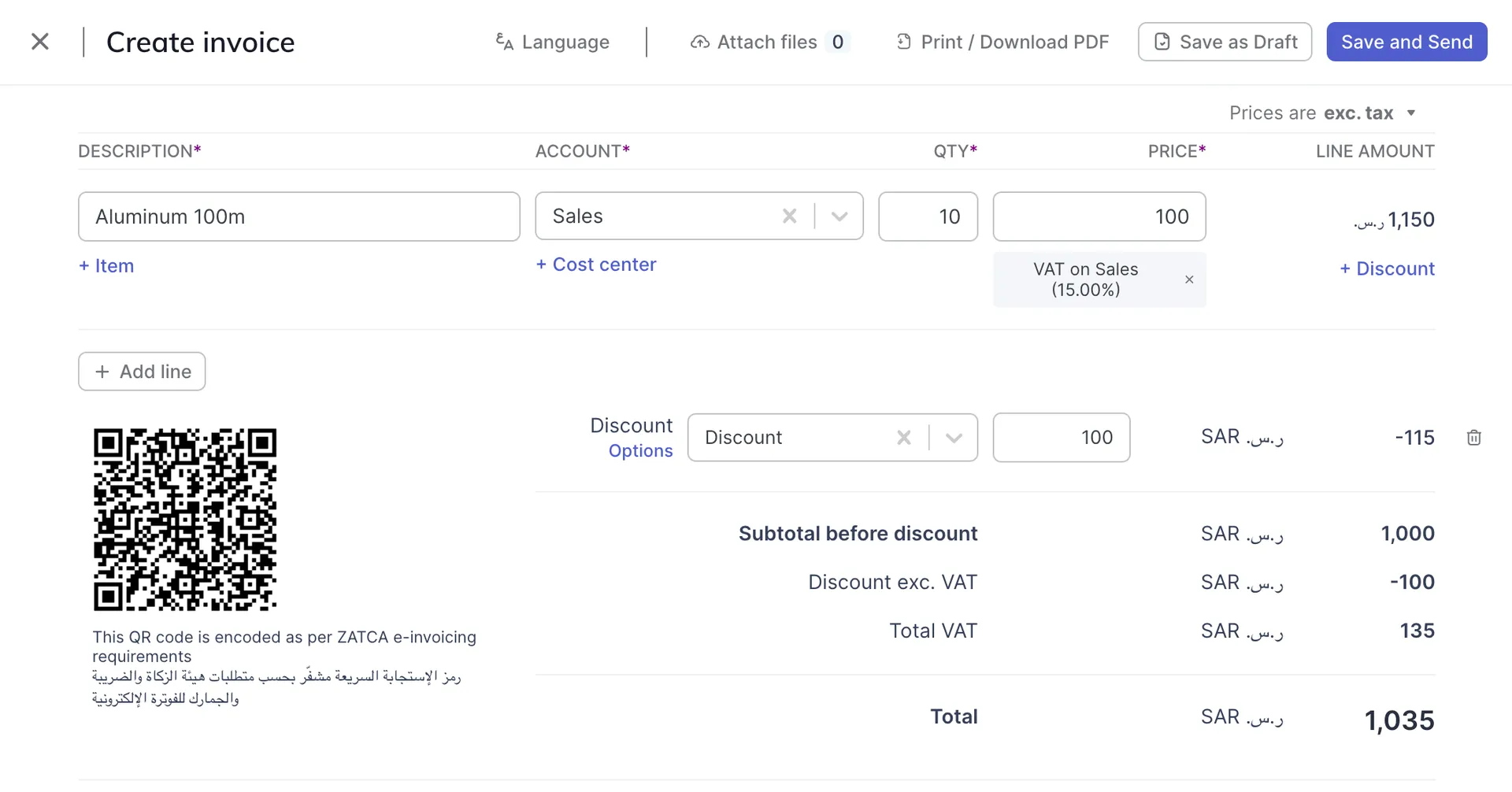Apply a line discount via + Discount
The image size is (1512, 792).
pos(1387,268)
